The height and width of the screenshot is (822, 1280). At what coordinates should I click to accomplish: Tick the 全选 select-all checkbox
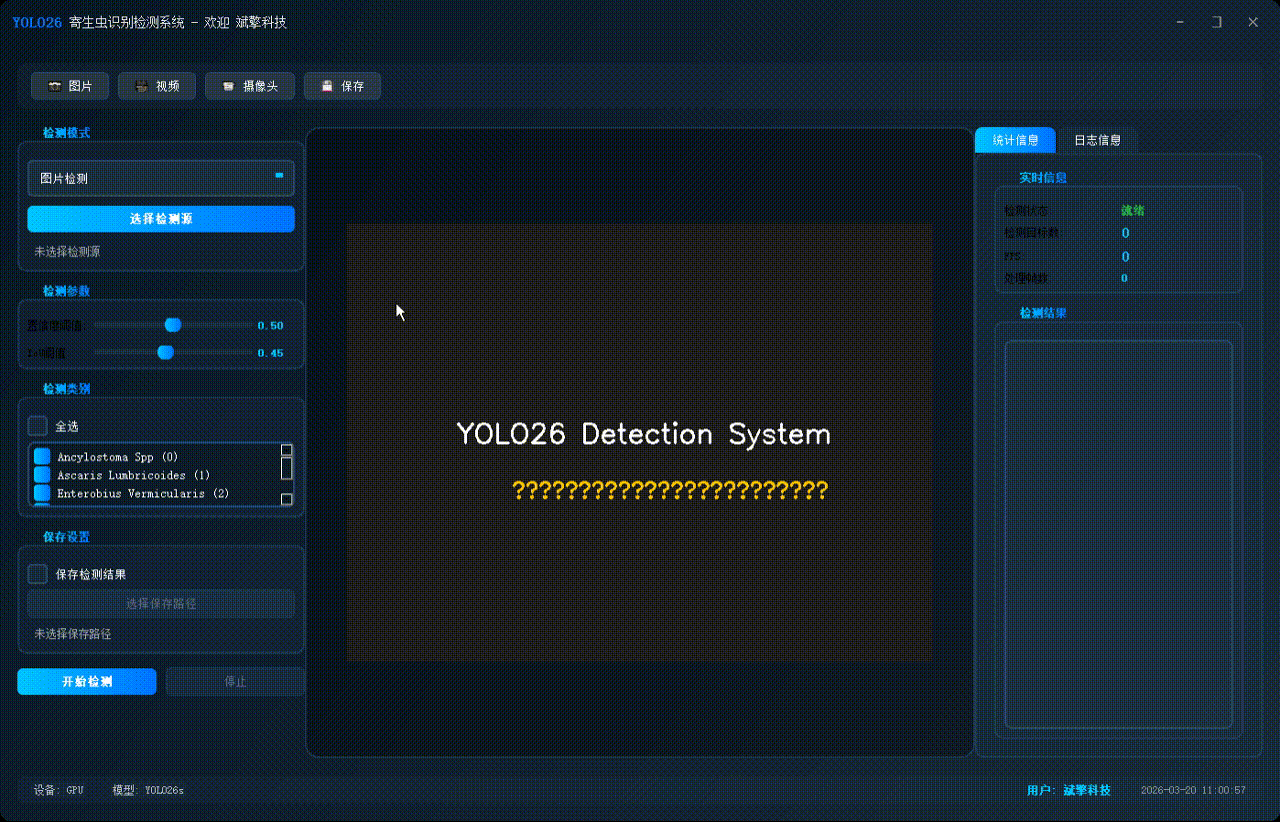pyautogui.click(x=37, y=426)
